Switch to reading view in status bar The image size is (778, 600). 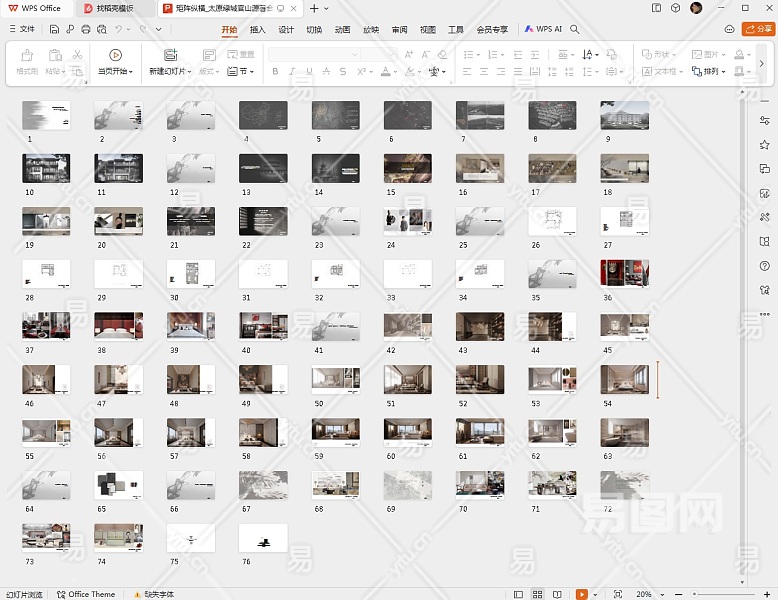pos(557,594)
